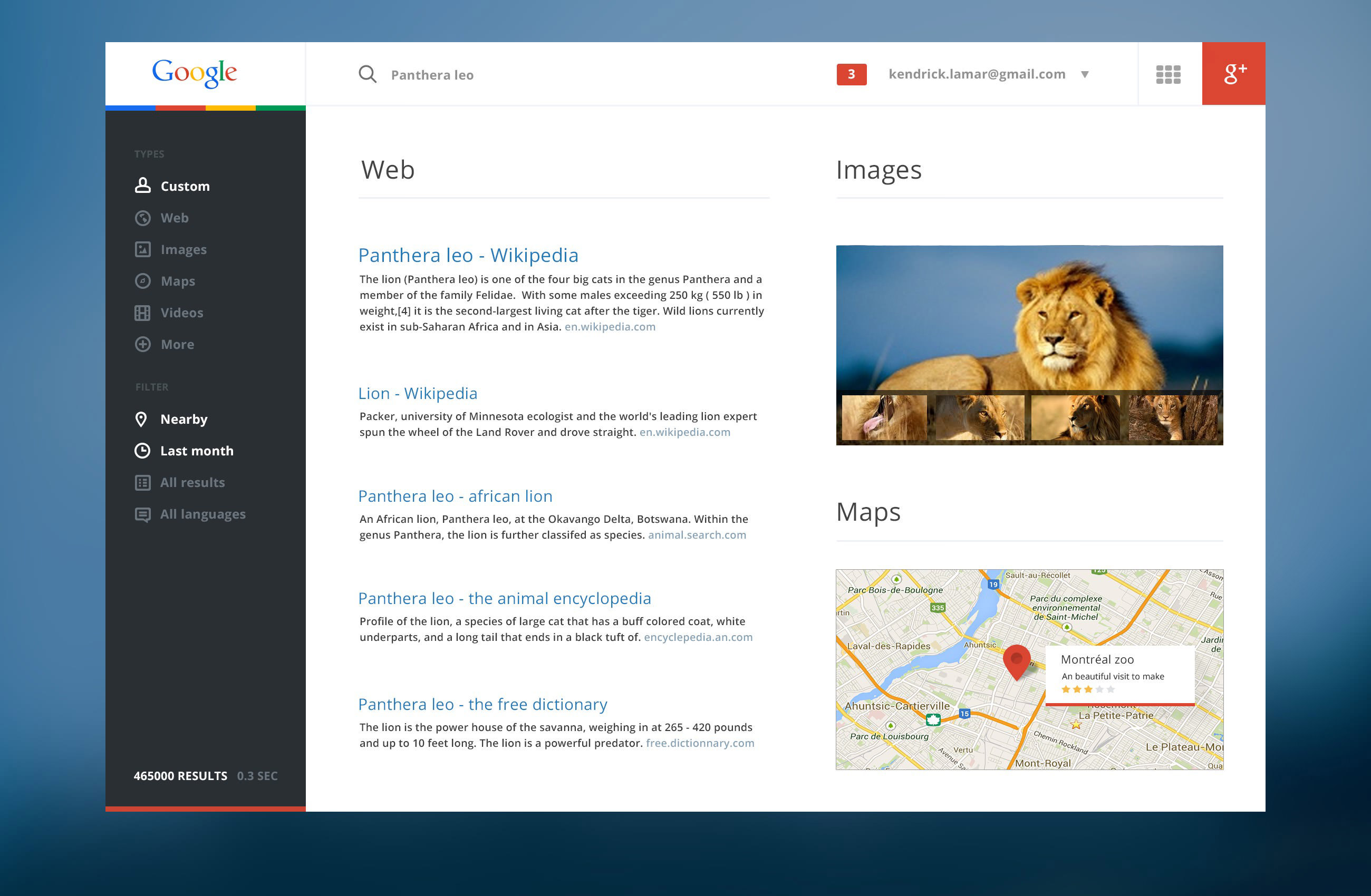
Task: Open the large lion image
Action: coord(1029,318)
